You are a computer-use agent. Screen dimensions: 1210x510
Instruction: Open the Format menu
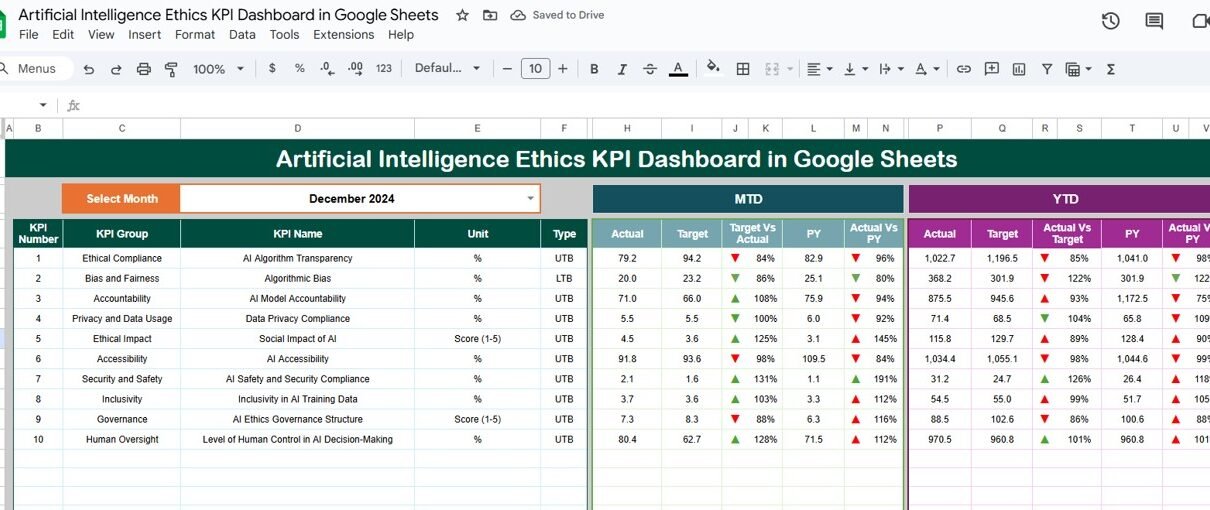click(195, 34)
